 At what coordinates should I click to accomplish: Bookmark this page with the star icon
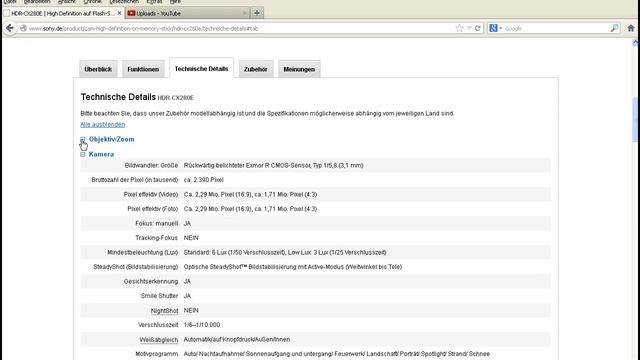click(x=459, y=28)
